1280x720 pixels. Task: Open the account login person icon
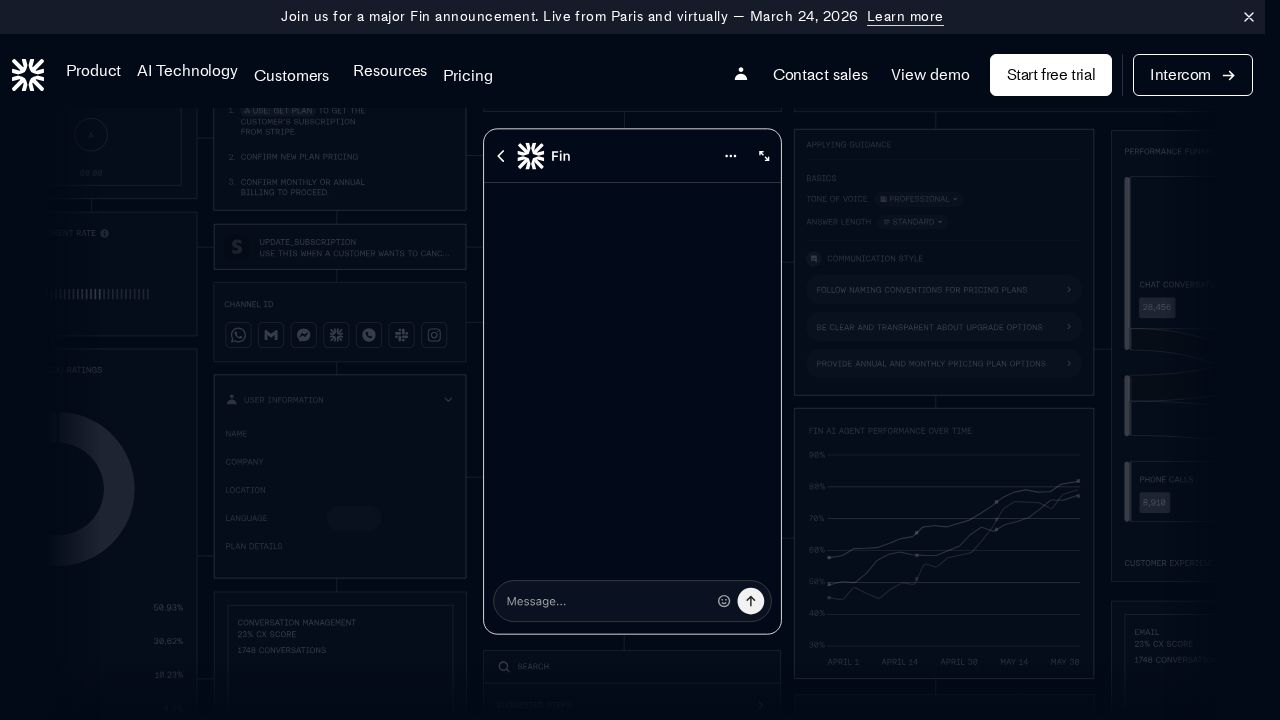click(741, 74)
